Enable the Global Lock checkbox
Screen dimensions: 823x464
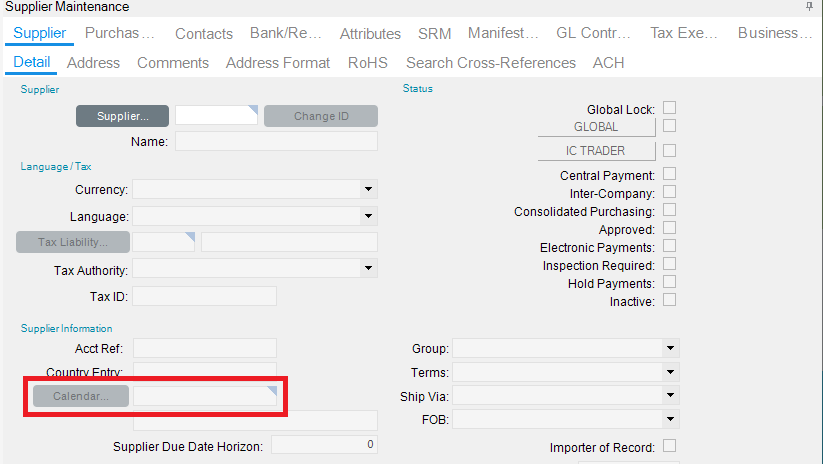coord(670,108)
